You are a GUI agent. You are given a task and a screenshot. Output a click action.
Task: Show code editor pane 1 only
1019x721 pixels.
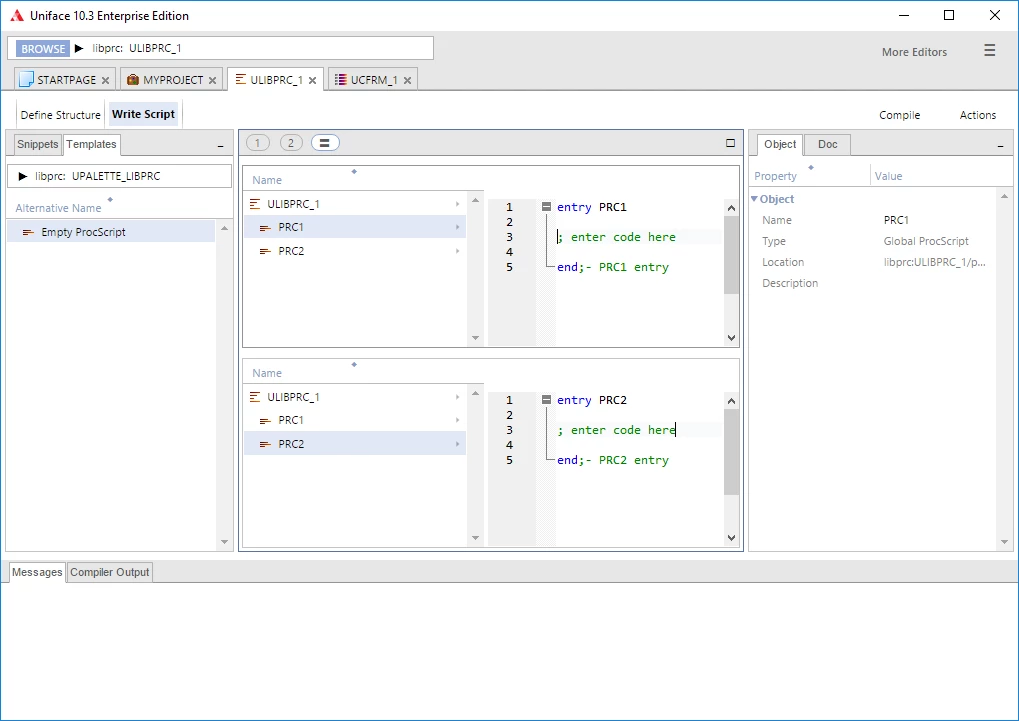click(x=258, y=143)
